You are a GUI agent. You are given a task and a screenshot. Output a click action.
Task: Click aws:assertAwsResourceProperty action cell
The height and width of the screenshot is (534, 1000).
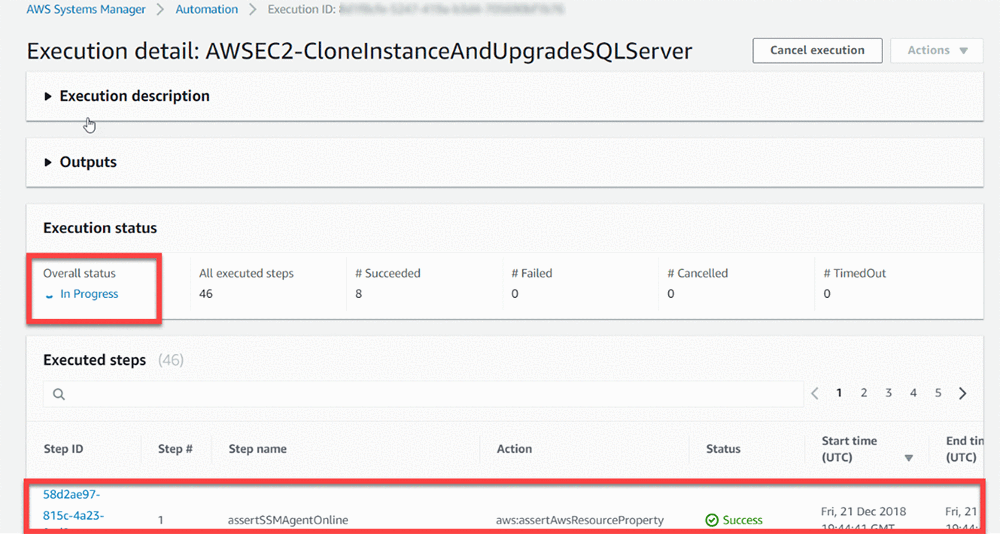[x=580, y=520]
